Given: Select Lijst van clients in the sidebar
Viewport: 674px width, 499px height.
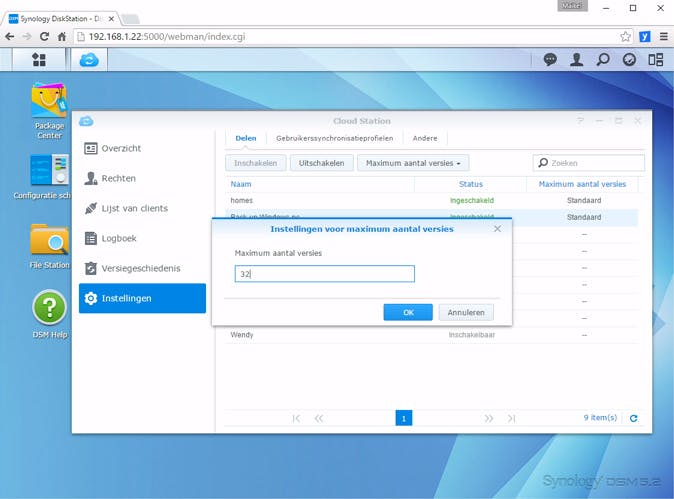Looking at the screenshot, I should pos(143,208).
